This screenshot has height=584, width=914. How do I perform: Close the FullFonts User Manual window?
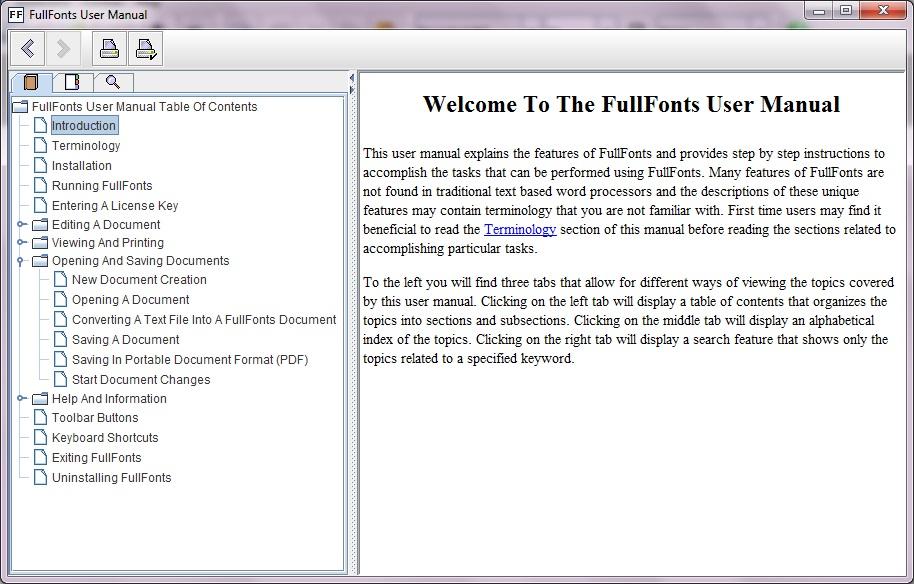[x=883, y=10]
